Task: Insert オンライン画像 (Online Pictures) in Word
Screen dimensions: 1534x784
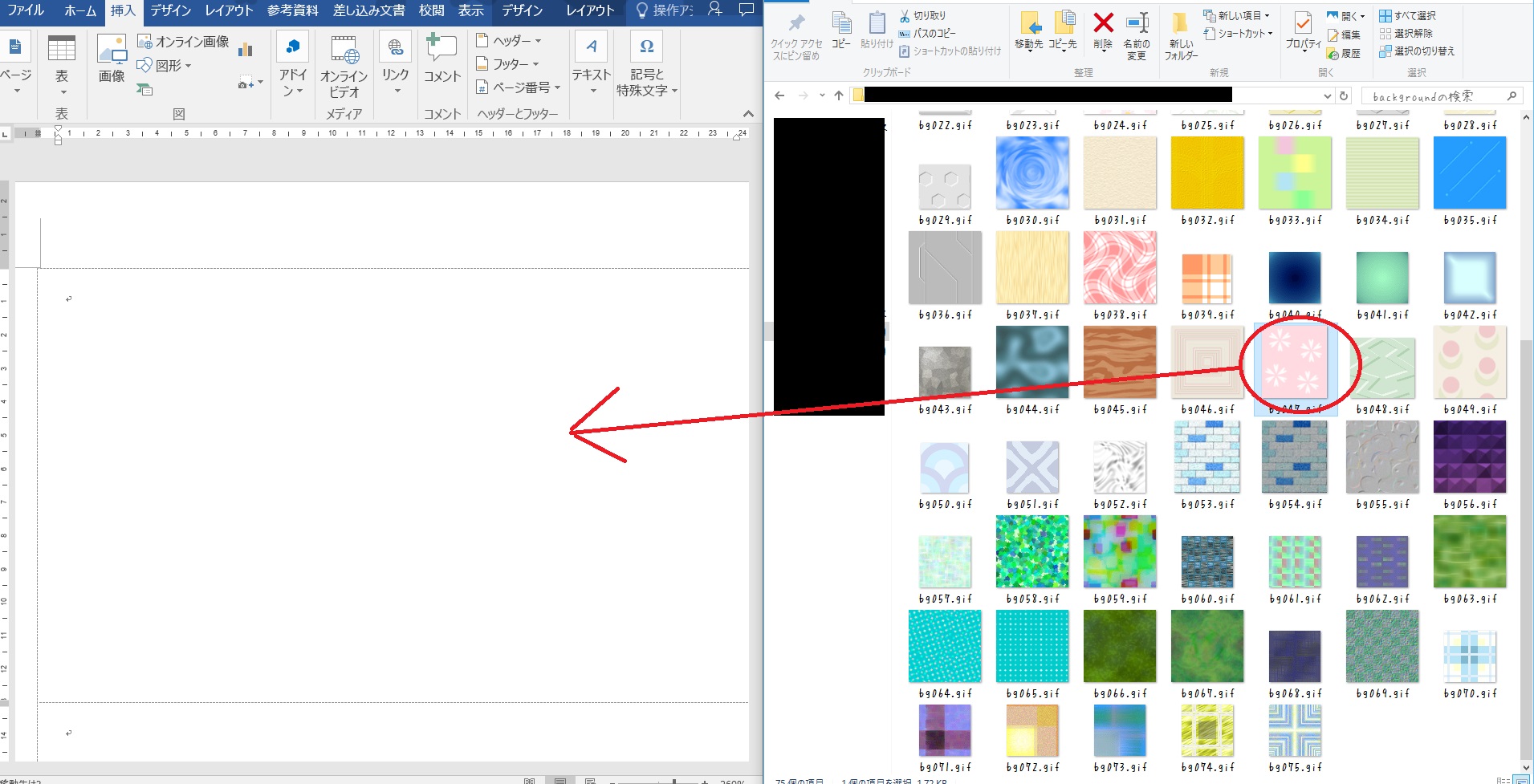Action: tap(184, 42)
